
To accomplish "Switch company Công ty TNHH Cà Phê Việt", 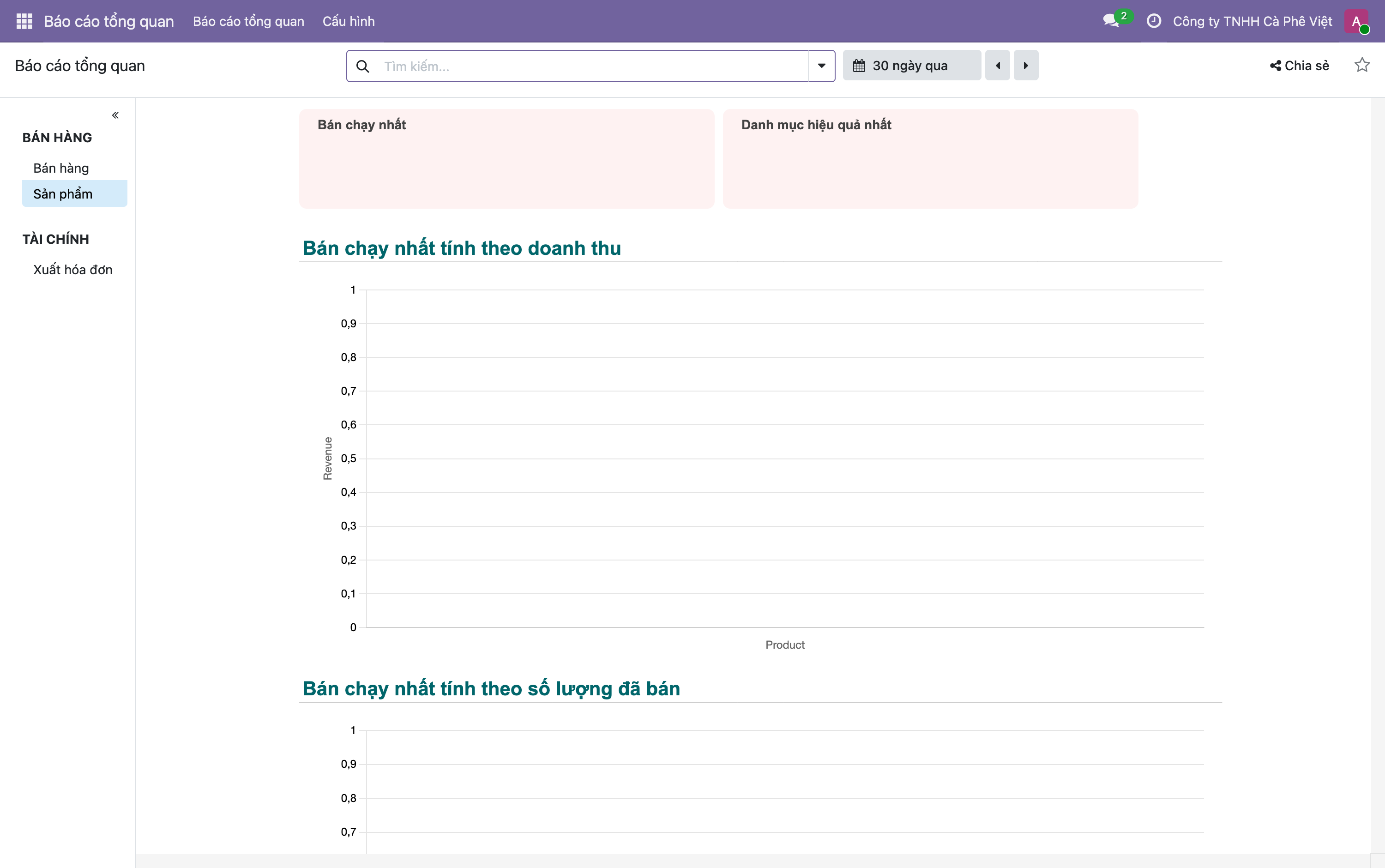I will pos(1253,21).
